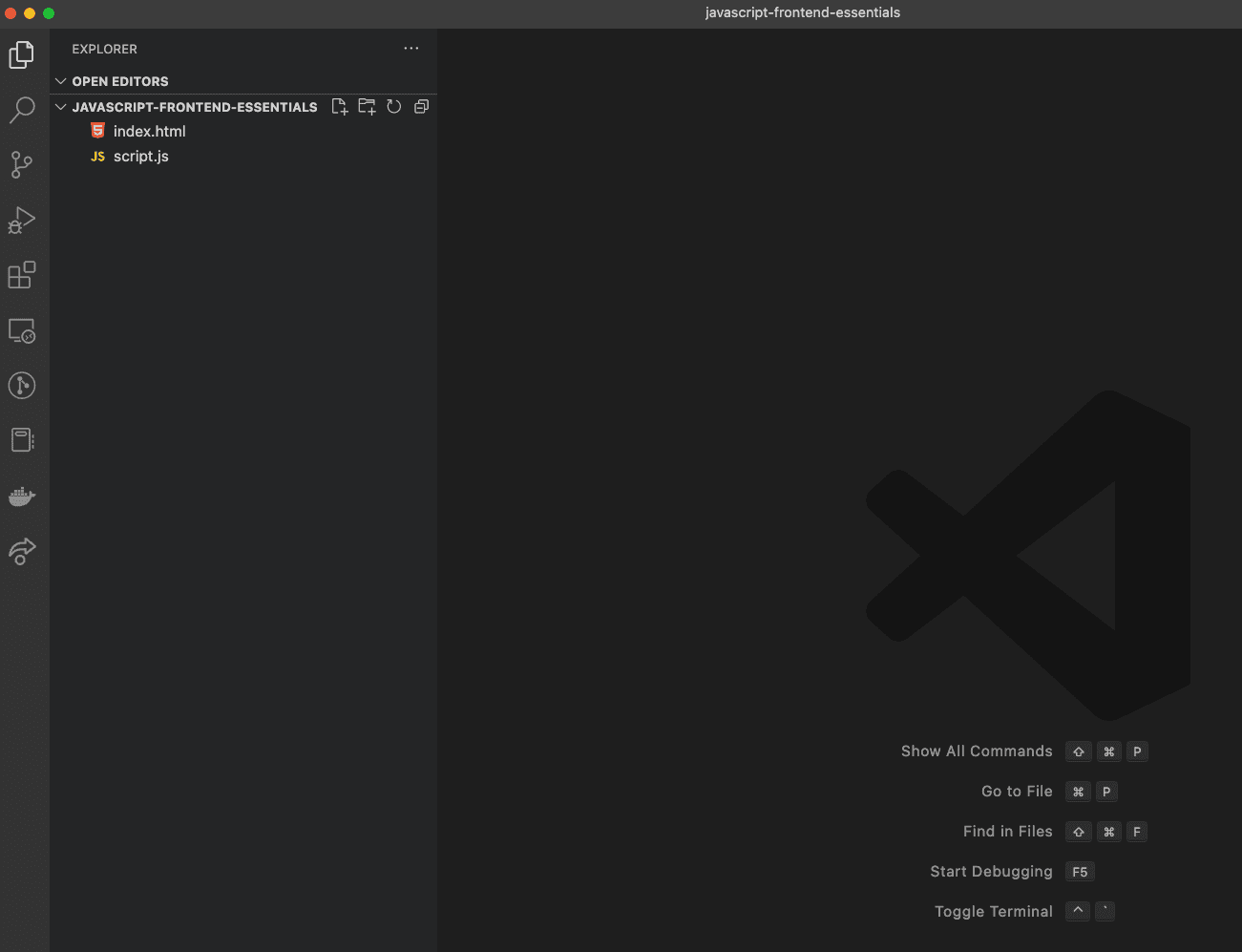This screenshot has width=1242, height=952.
Task: Collapse the Open Editors section chevron
Action: point(61,81)
